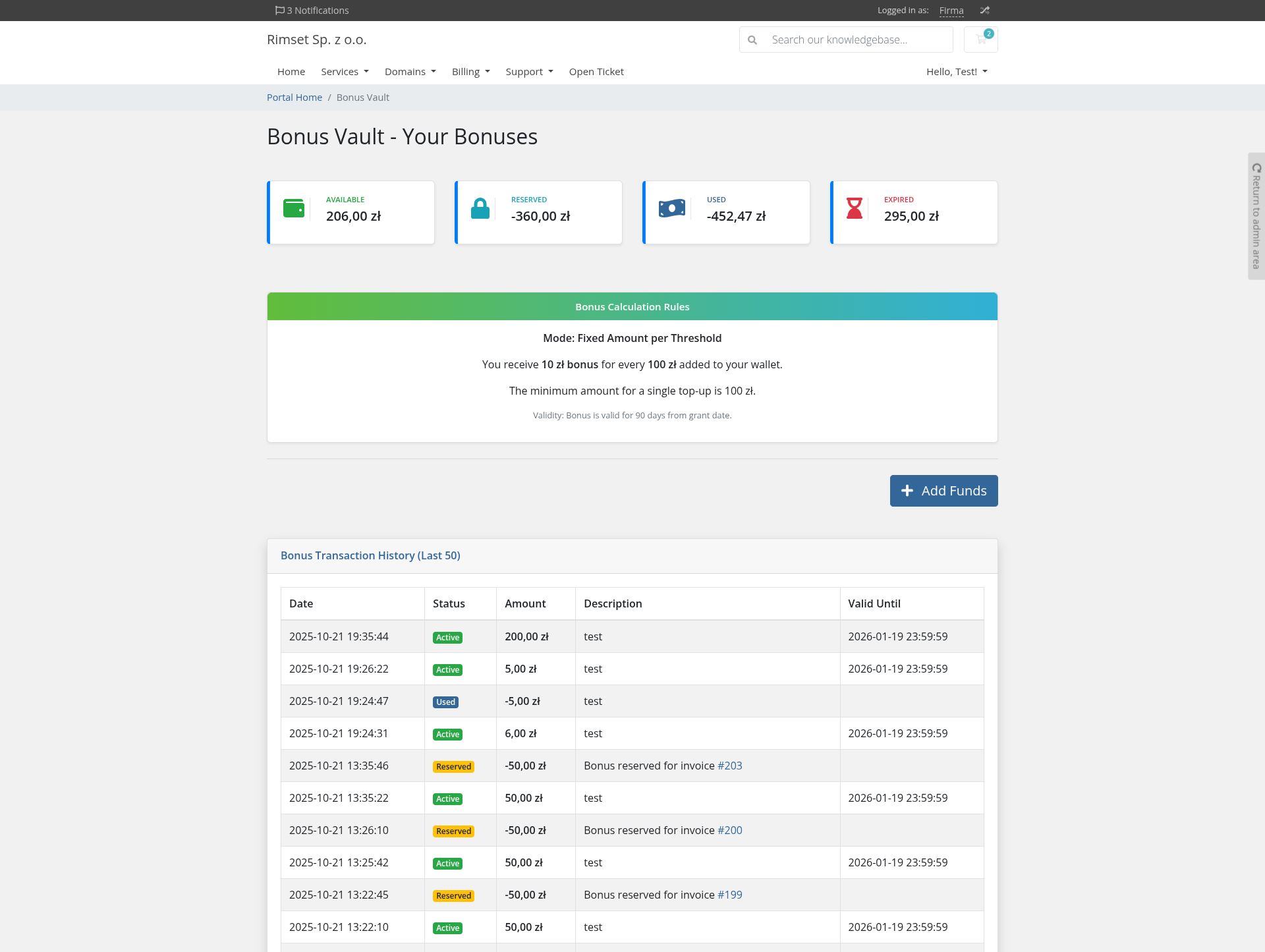
Task: Click the knowledgebase search field
Action: (857, 40)
